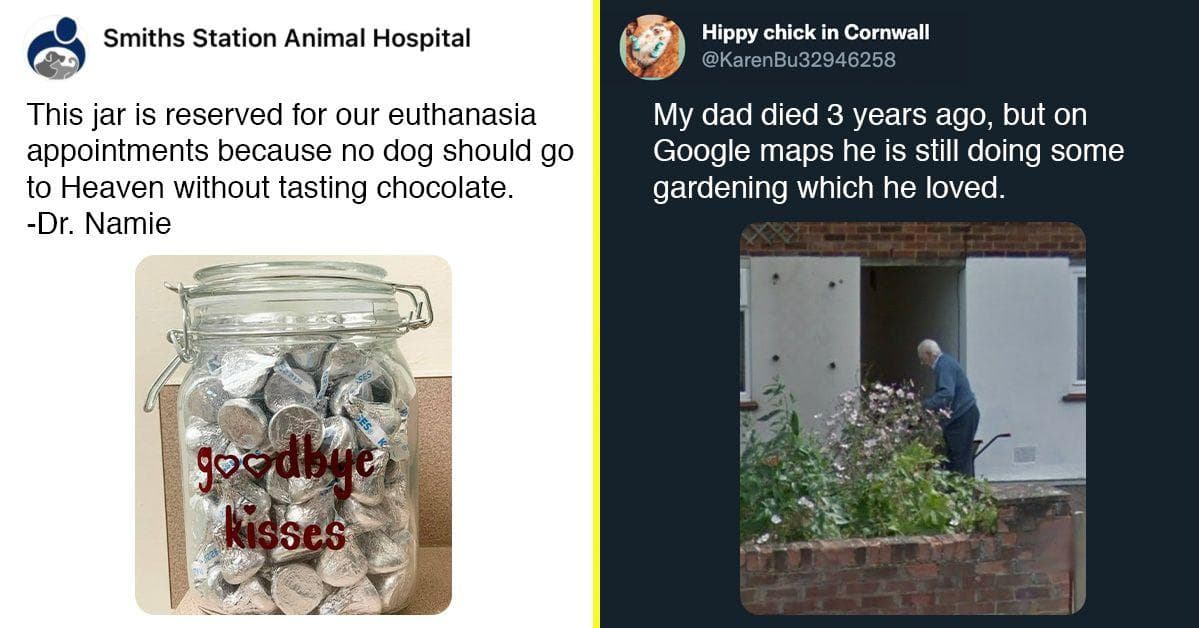Click the '-Dr. Namie' signature line
This screenshot has height=628, width=1199.
click(x=100, y=224)
